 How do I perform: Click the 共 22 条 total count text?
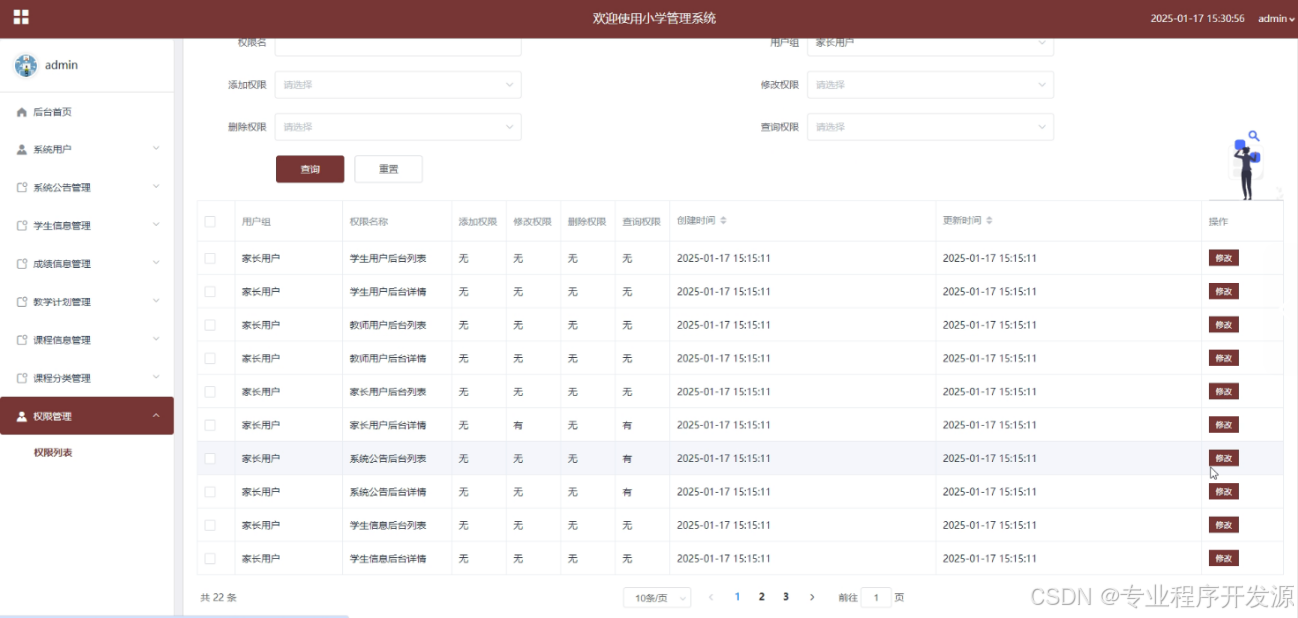click(x=218, y=598)
